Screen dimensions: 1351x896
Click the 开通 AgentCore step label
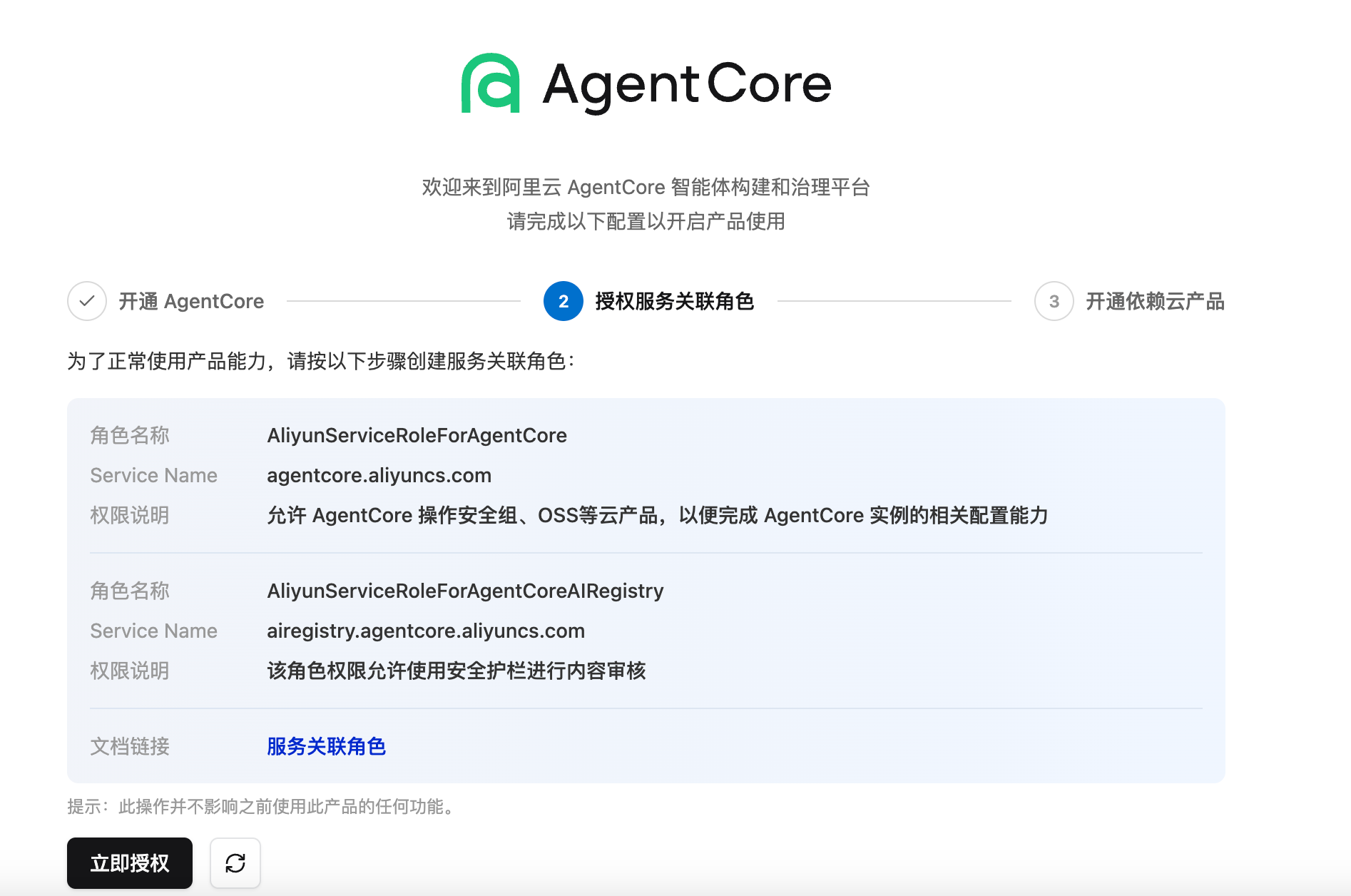point(191,301)
